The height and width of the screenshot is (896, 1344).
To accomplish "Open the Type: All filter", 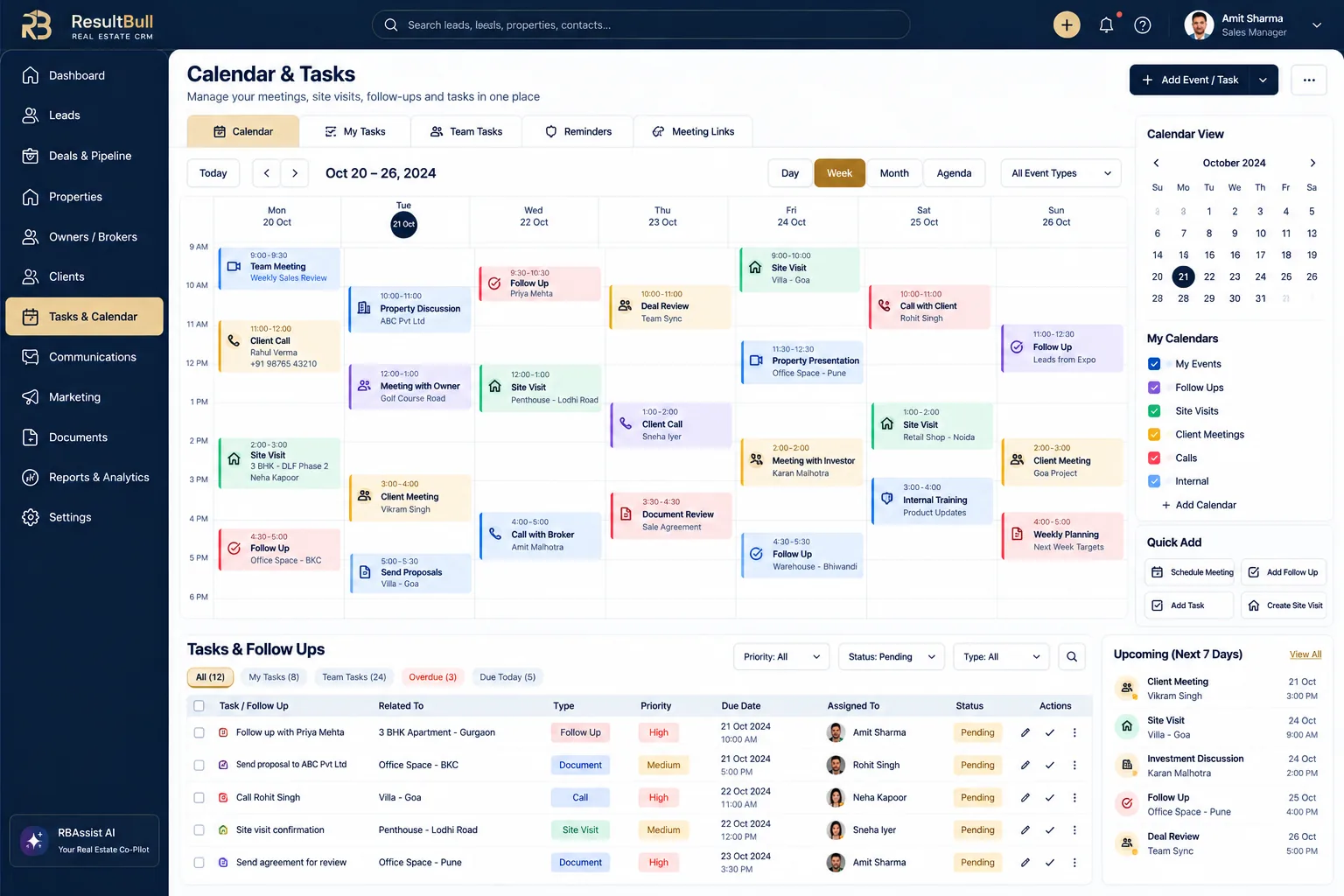I will point(1000,656).
